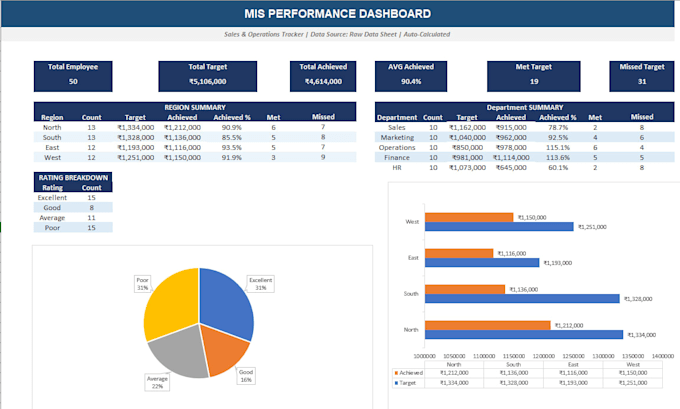Click the Excellent 31% pie label
This screenshot has width=680, height=409.
click(261, 284)
